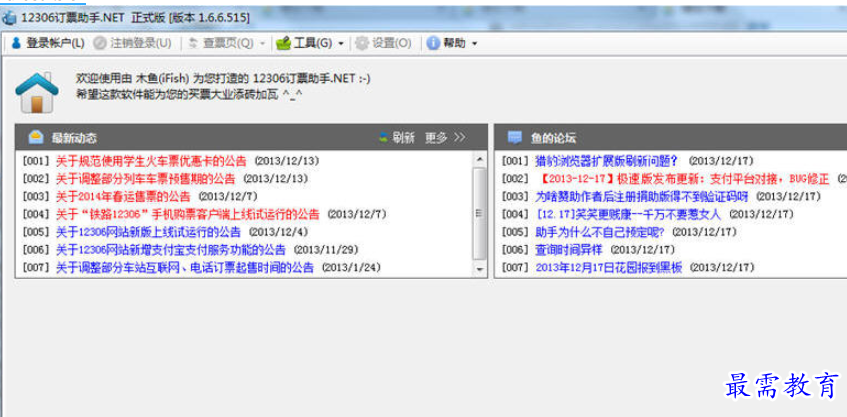Open forum post 为啥赞助作者后注册捐助版得不到验证码呀
The width and height of the screenshot is (847, 417).
(x=642, y=197)
